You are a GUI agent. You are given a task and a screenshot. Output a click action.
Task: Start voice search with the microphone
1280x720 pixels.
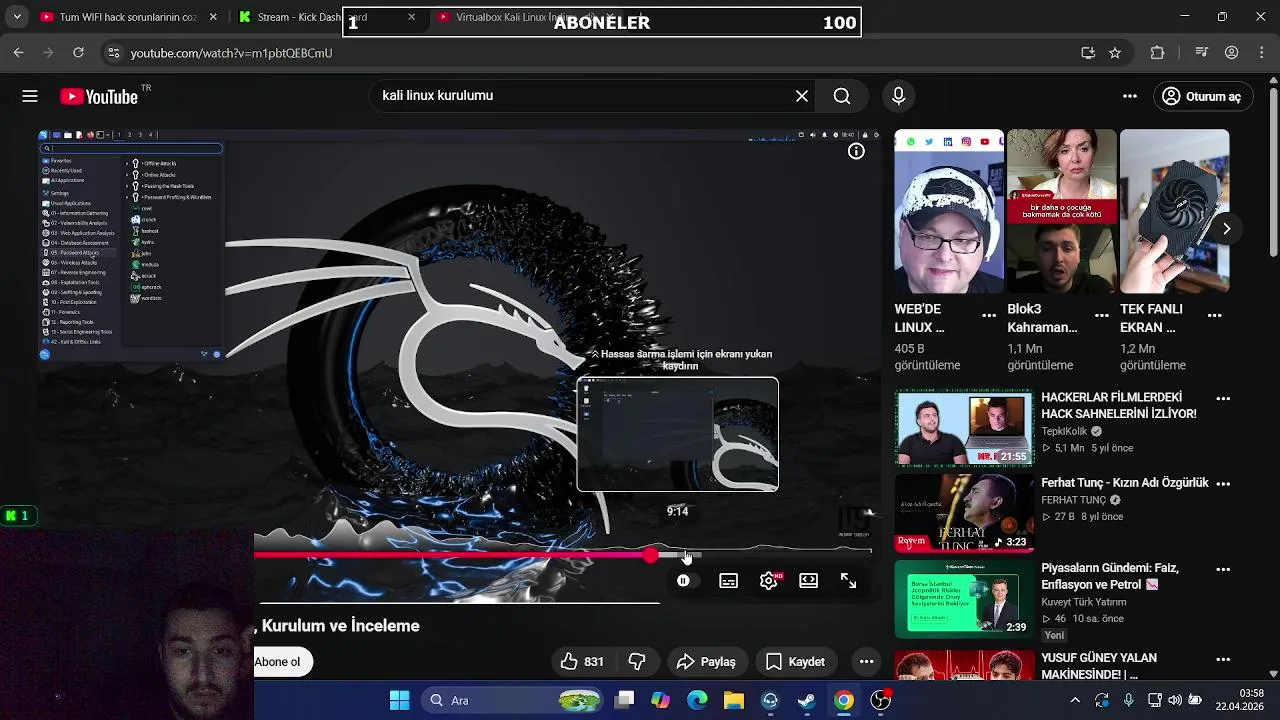(x=898, y=96)
